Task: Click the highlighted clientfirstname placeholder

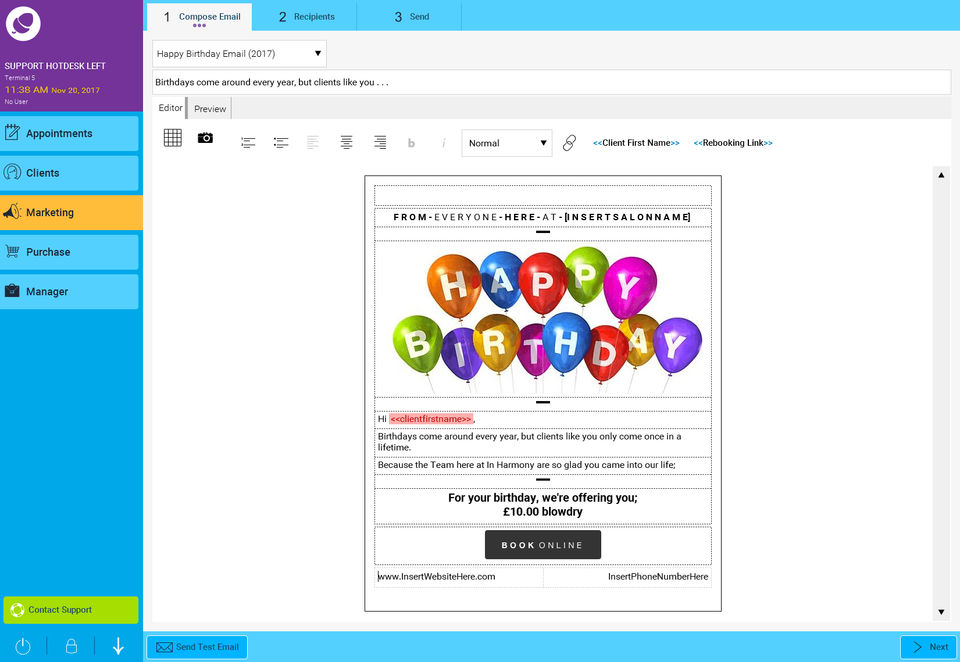Action: tap(431, 419)
